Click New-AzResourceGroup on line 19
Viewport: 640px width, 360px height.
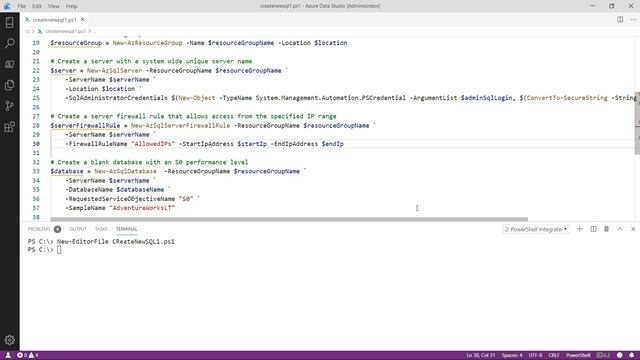[x=147, y=43]
